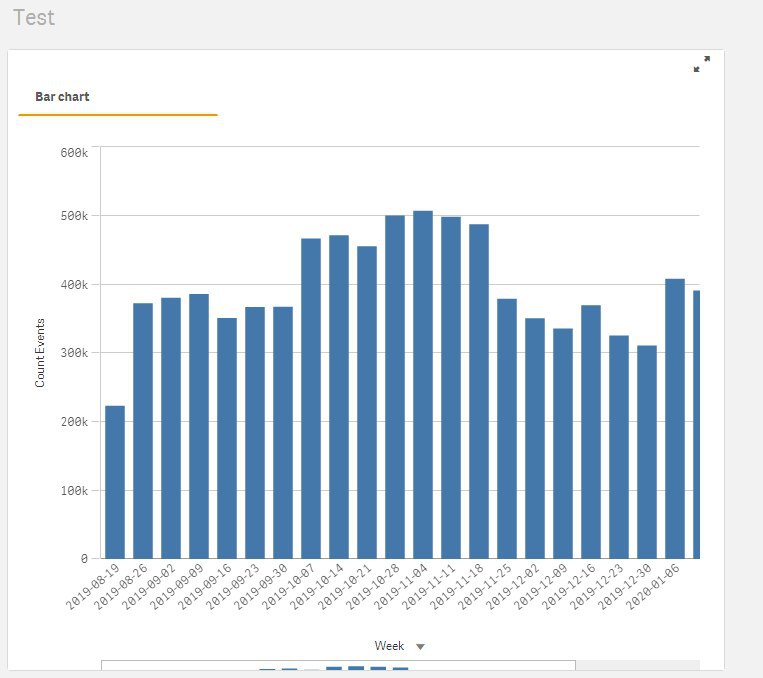763x678 pixels.
Task: Select the bar for 2019-11-11
Action: (451, 387)
